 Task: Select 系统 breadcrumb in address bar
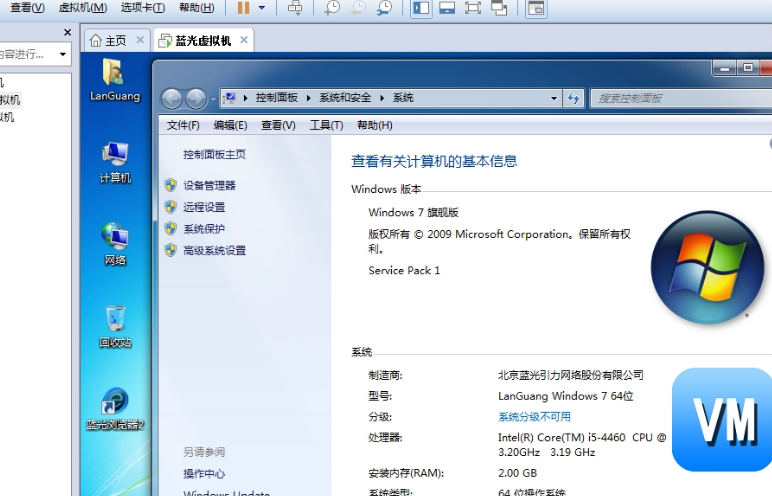tap(403, 98)
